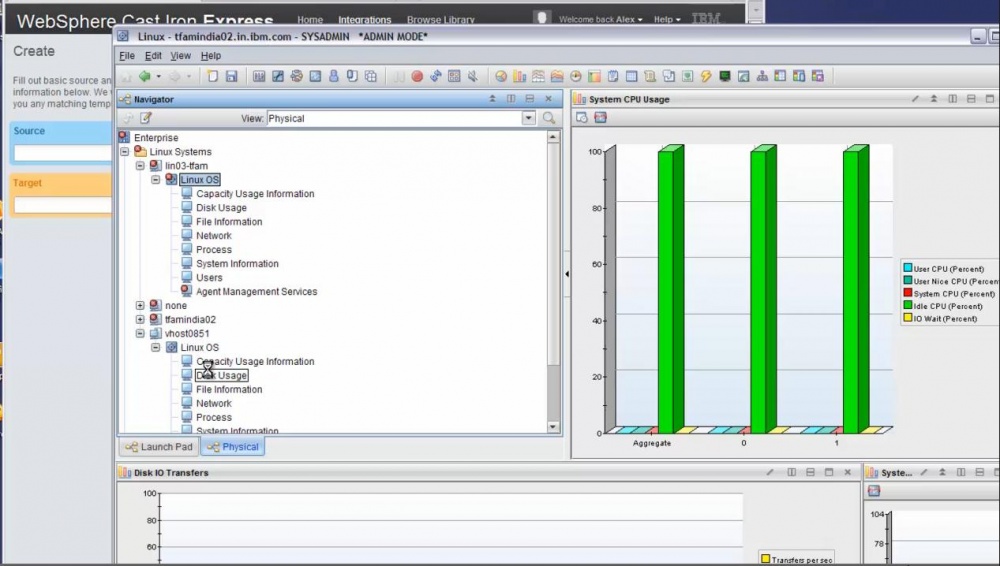Open Integrations link in WebSphere Cast Iron

pyautogui.click(x=364, y=19)
